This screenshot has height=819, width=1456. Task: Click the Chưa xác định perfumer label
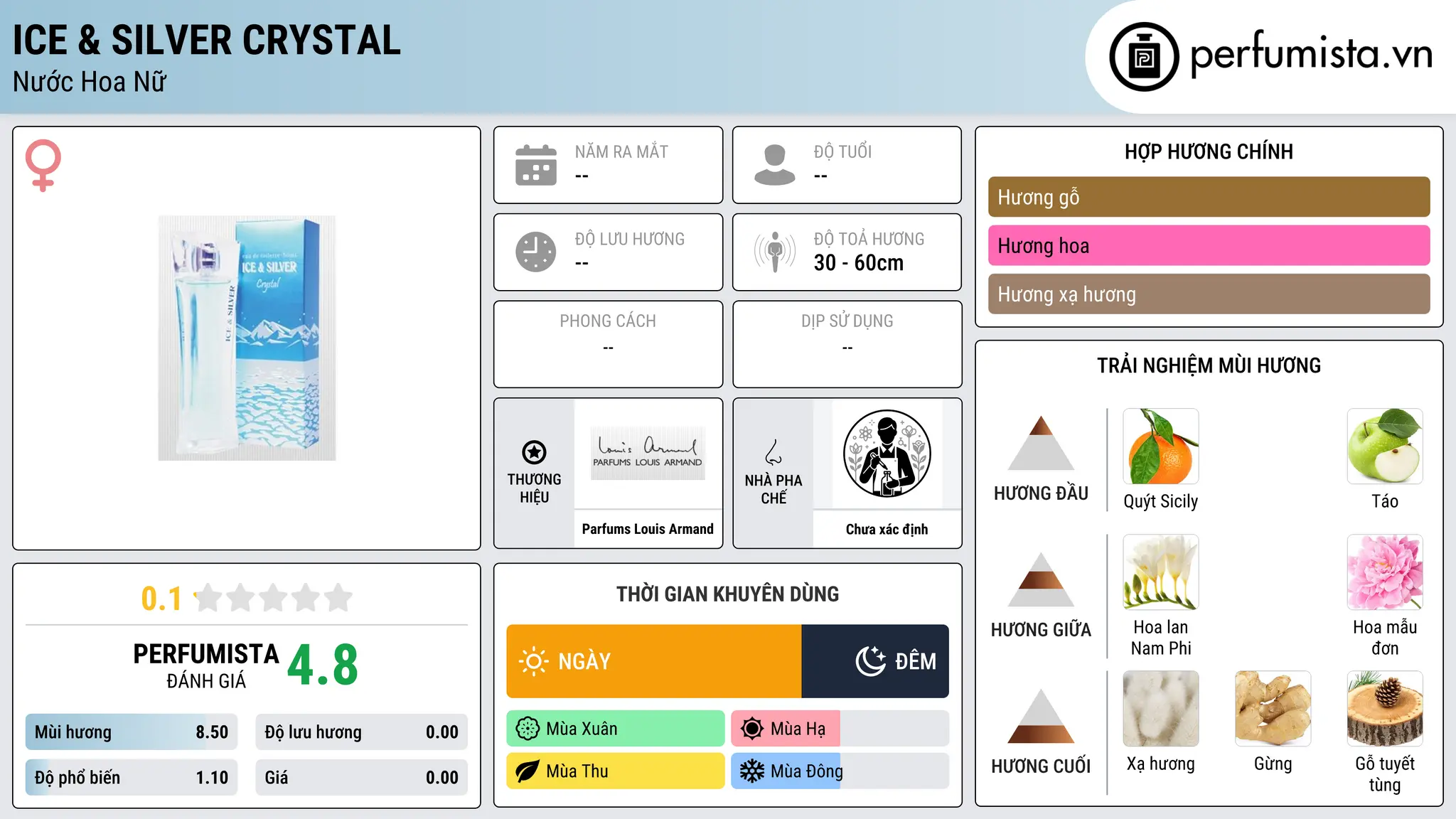[x=887, y=529]
